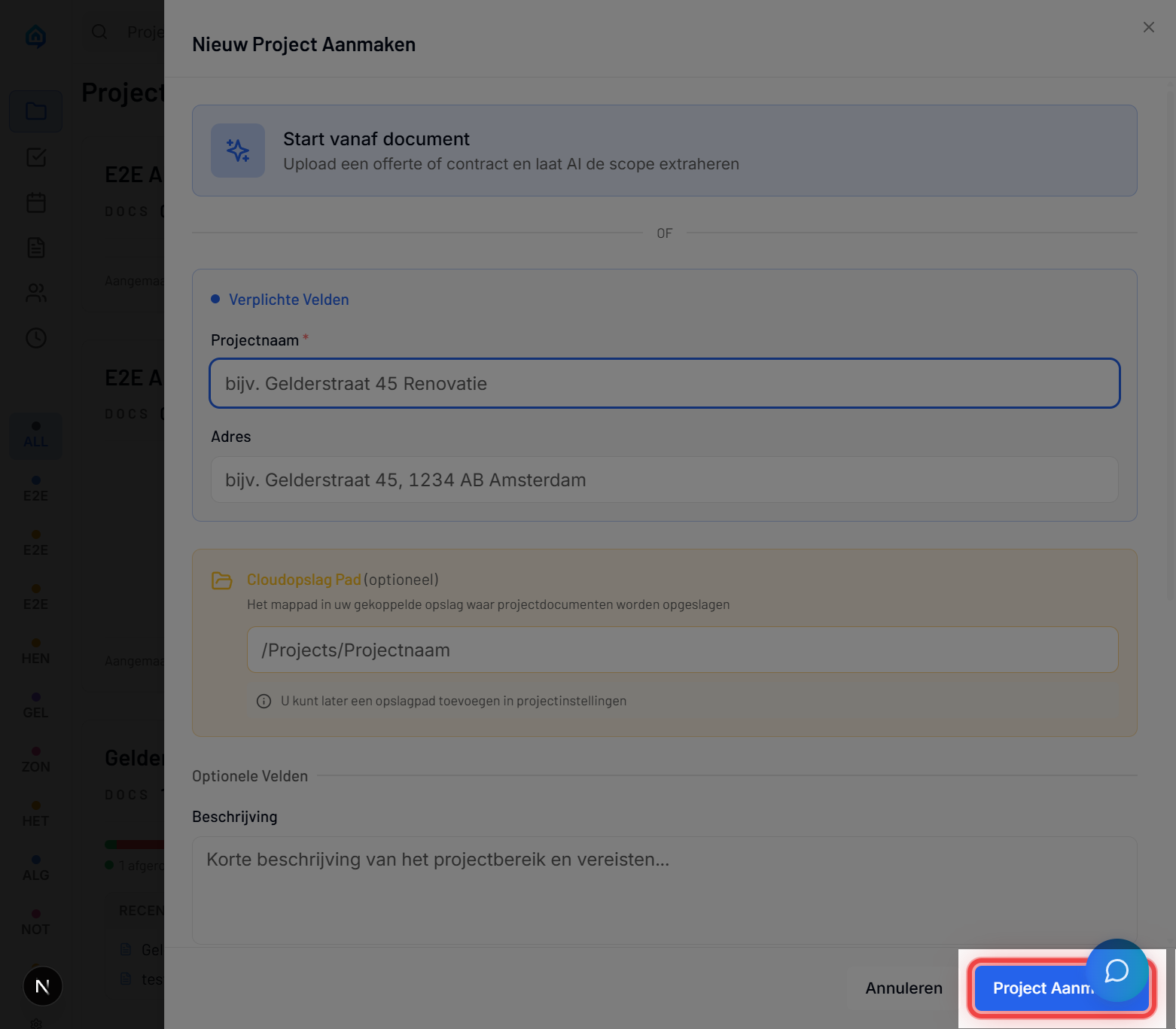Open the calendar icon in sidebar
This screenshot has height=1029, width=1176.
coord(35,202)
